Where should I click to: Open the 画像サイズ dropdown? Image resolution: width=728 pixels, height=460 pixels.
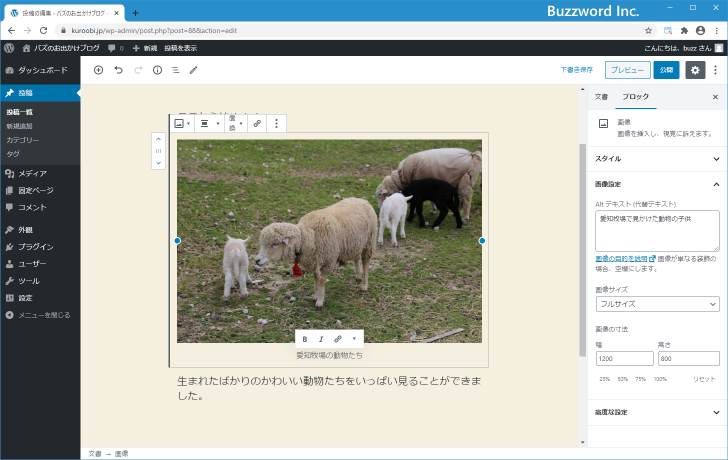(x=657, y=304)
